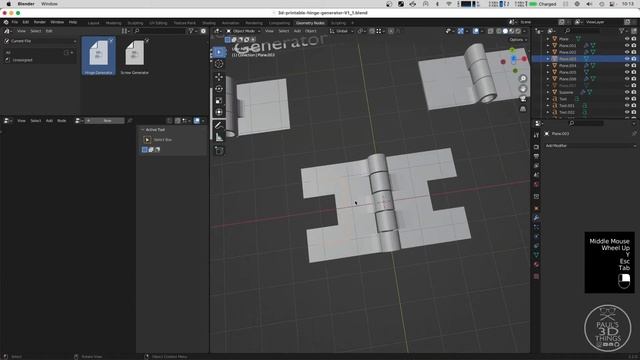Toggle snapping magnet in viewport header
This screenshot has height=360, width=640.
point(372,31)
